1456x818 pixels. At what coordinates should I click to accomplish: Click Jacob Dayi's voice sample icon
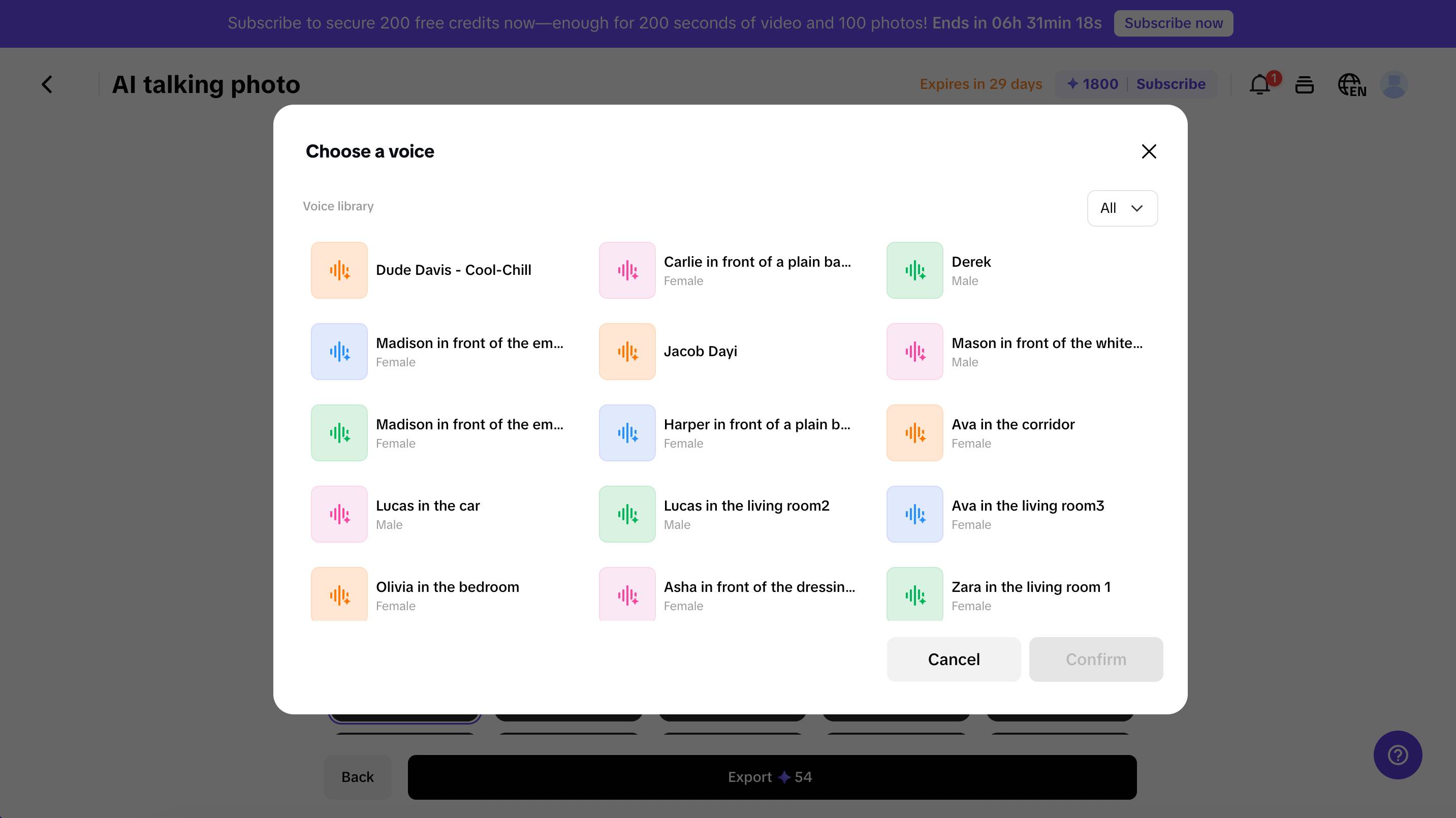[627, 351]
